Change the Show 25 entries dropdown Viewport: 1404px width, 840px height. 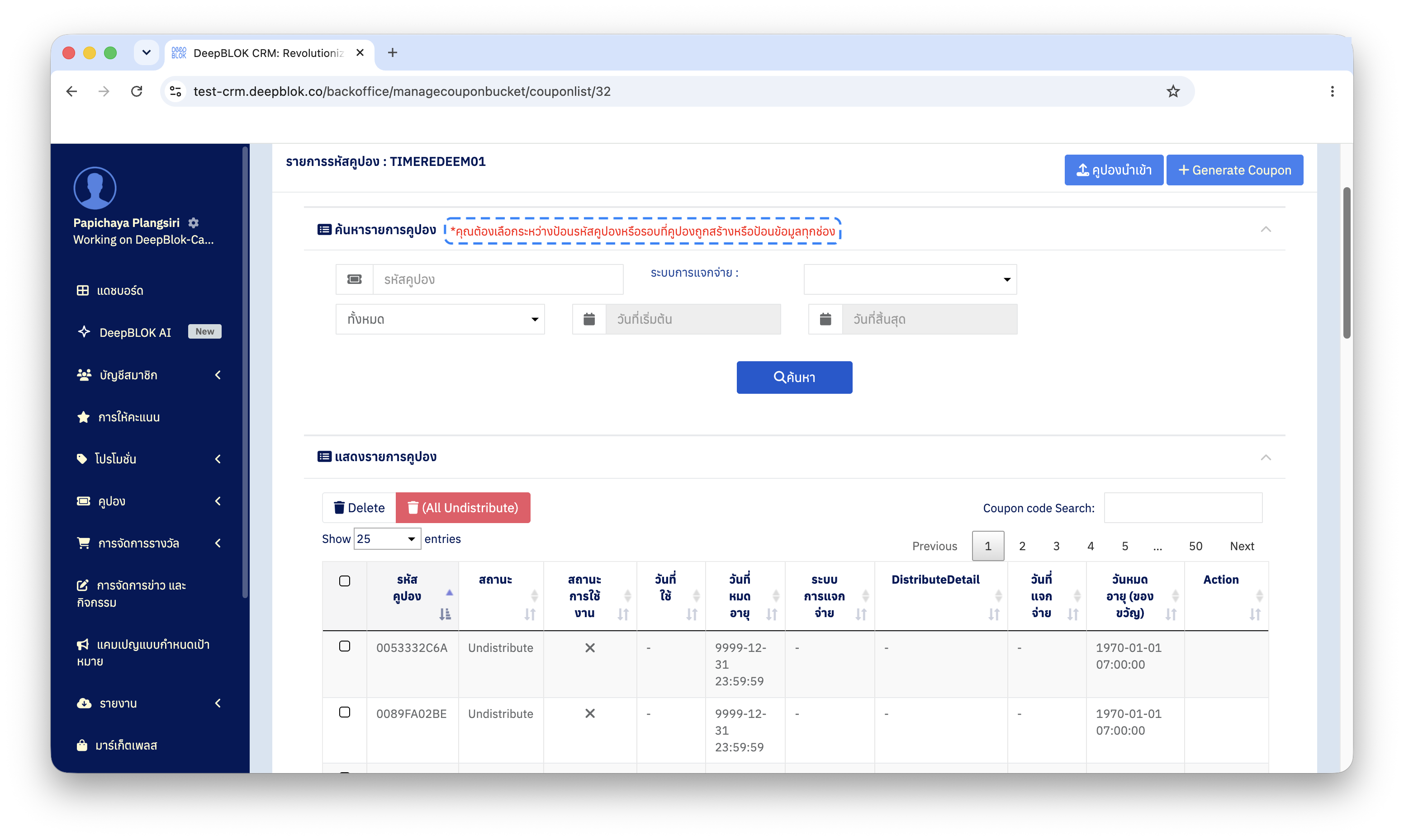[387, 539]
